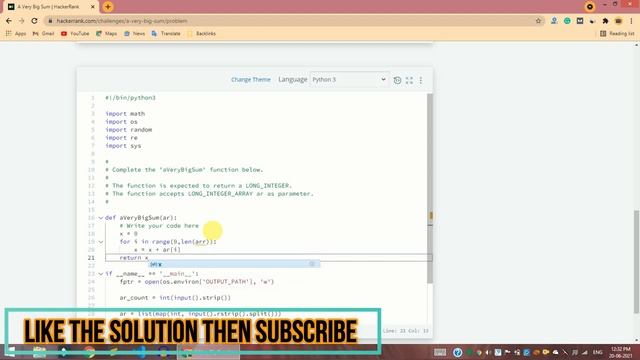
Task: Click the editor reset-code history icon
Action: [x=397, y=80]
